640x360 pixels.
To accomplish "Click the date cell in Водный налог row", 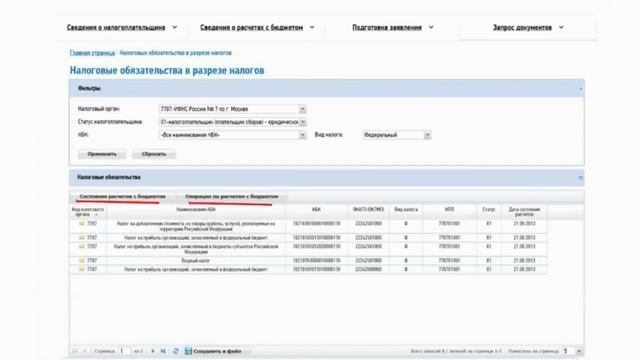I will click(524, 260).
